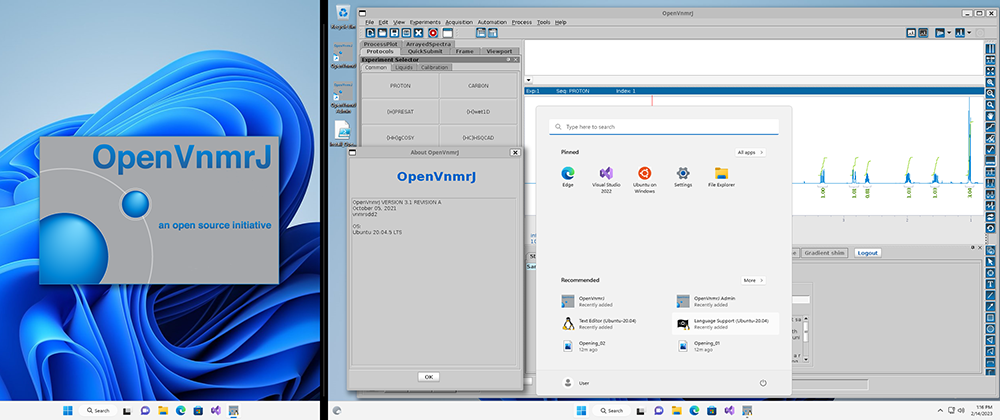Click the Start menu search field
This screenshot has height=420, width=1000.
664,127
